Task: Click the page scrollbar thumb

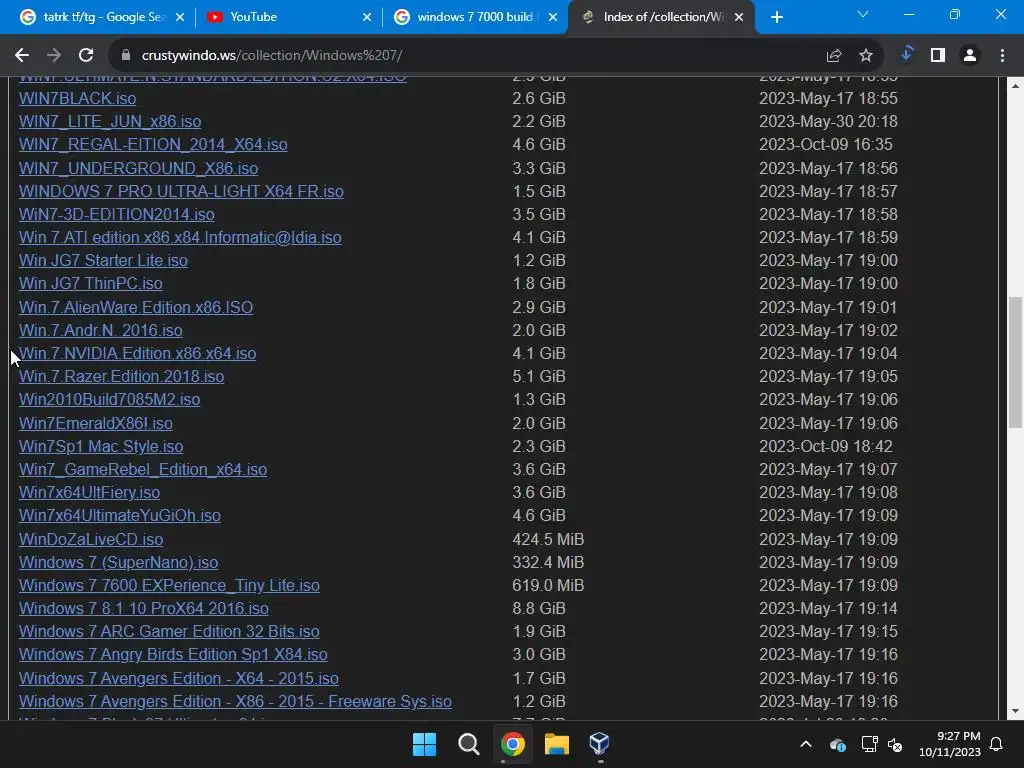Action: pyautogui.click(x=1015, y=362)
